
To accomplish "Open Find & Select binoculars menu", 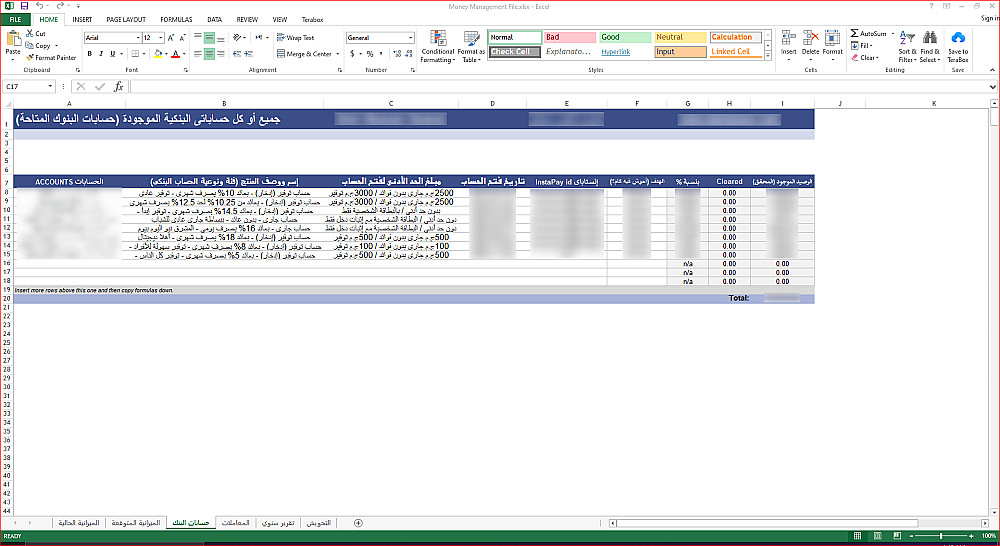I will [x=930, y=46].
